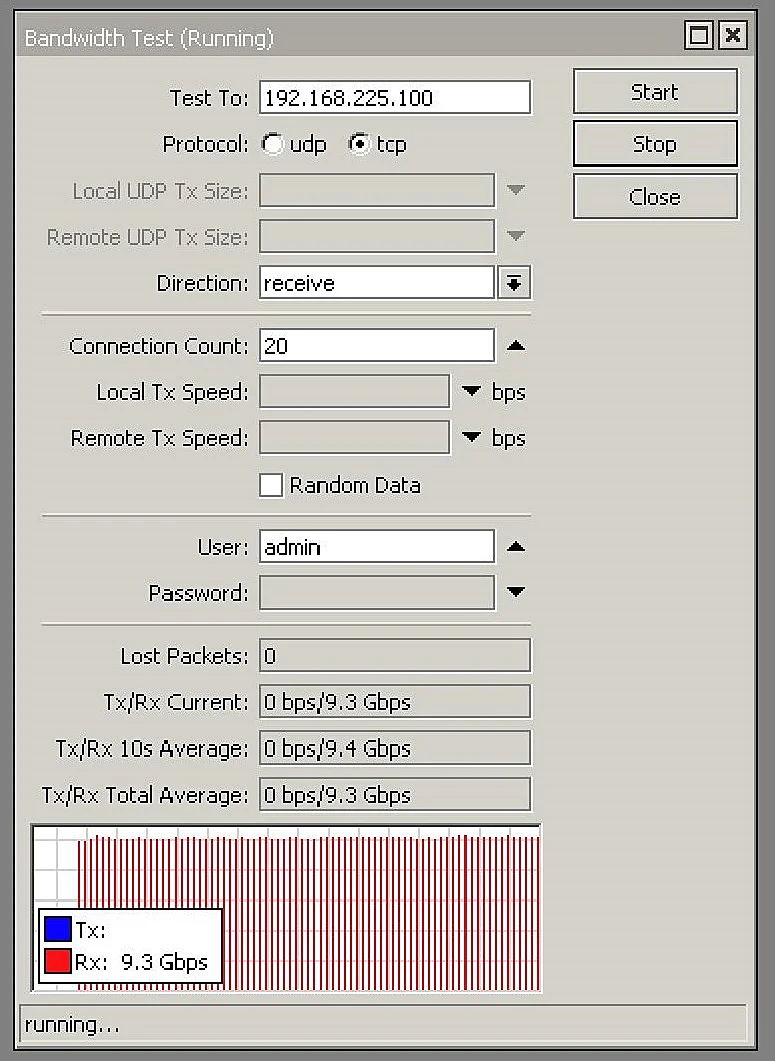Viewport: 775px width, 1061px height.
Task: Select the tcp protocol radio button
Action: [359, 145]
